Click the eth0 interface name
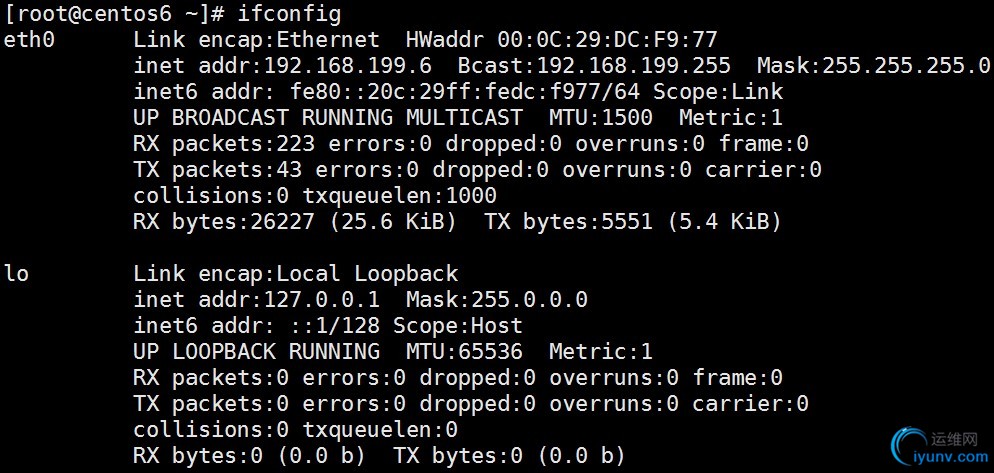 click(x=29, y=40)
